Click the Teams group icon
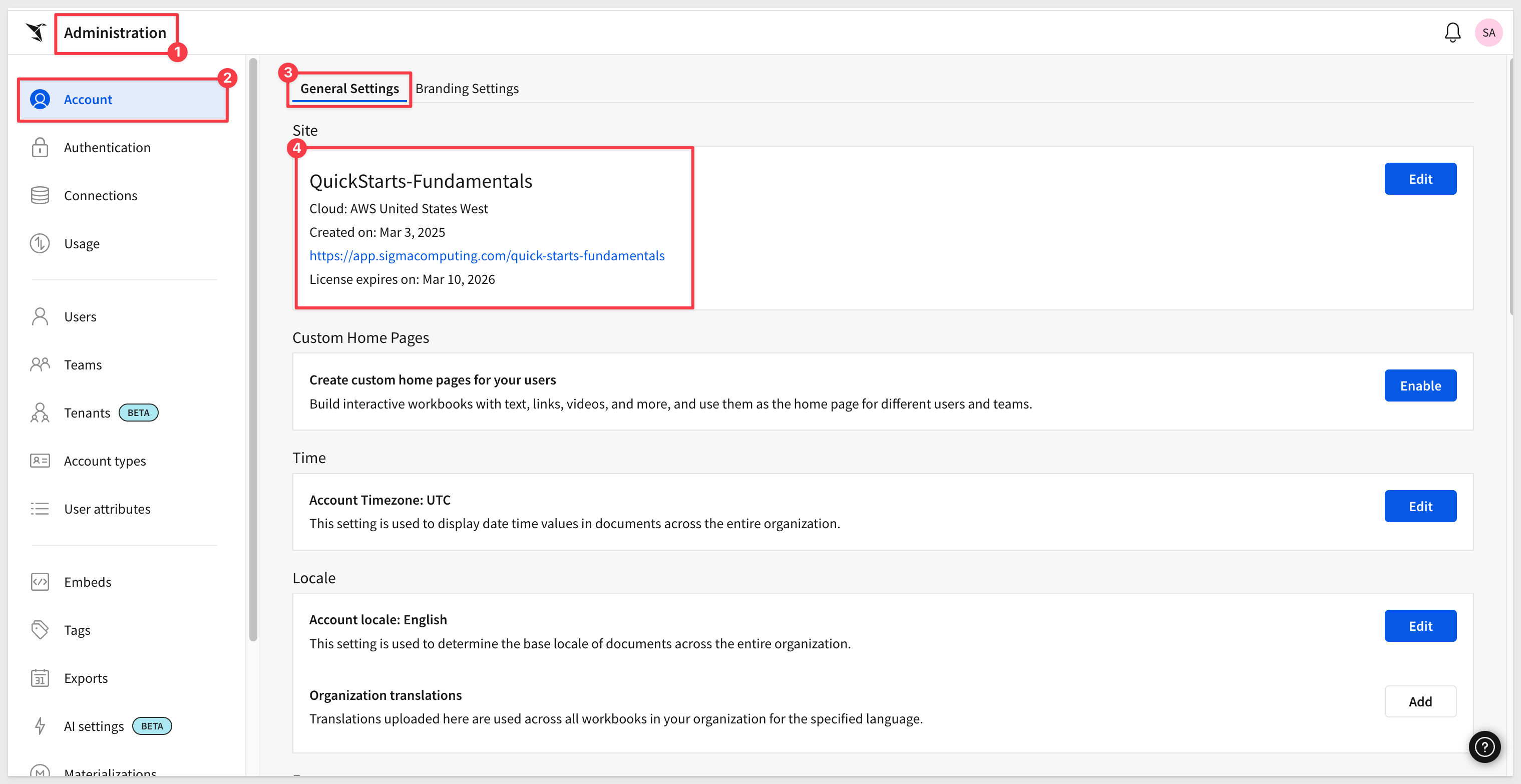 (40, 364)
